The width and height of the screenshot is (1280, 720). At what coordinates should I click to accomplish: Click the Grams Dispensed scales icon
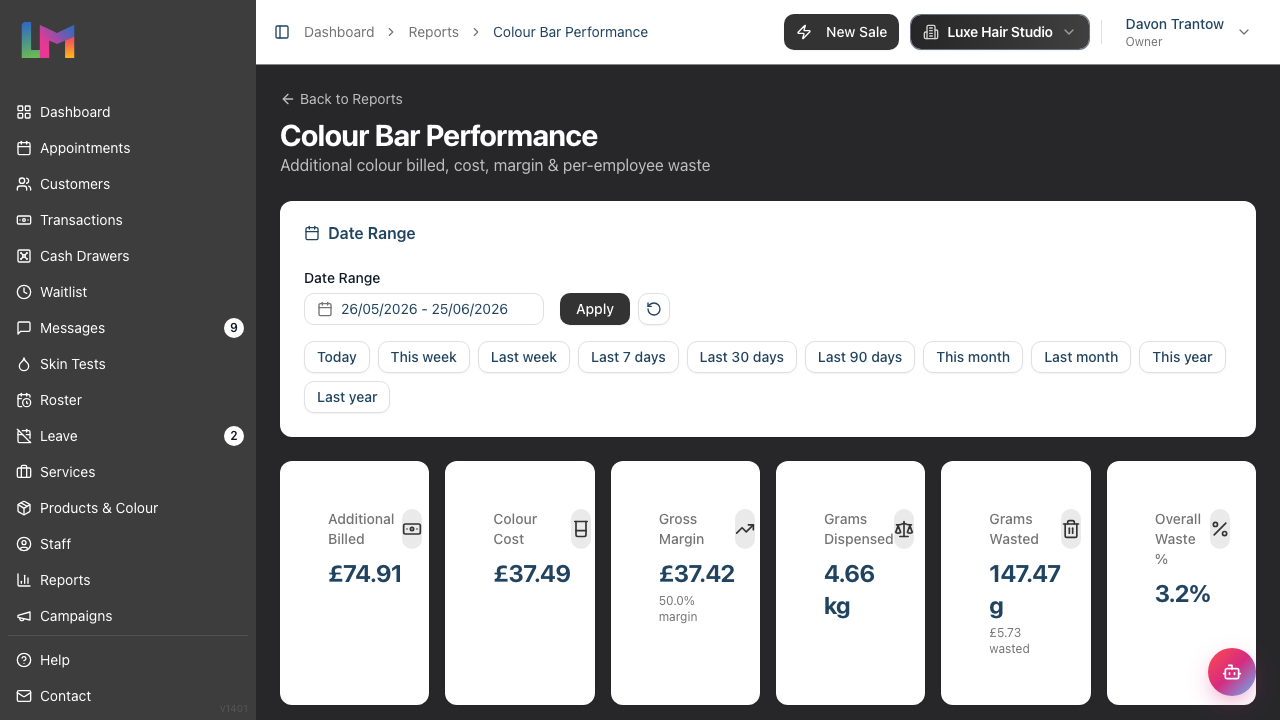904,529
